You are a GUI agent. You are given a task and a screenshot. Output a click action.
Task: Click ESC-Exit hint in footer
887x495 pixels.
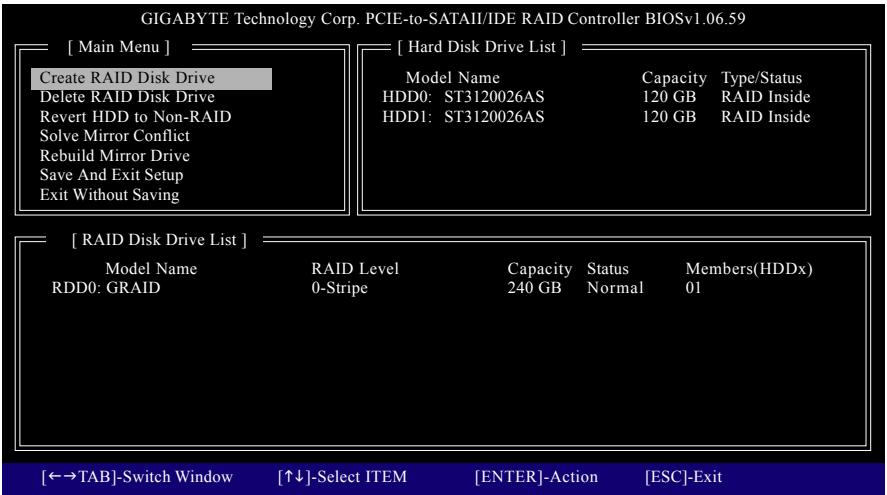point(683,477)
